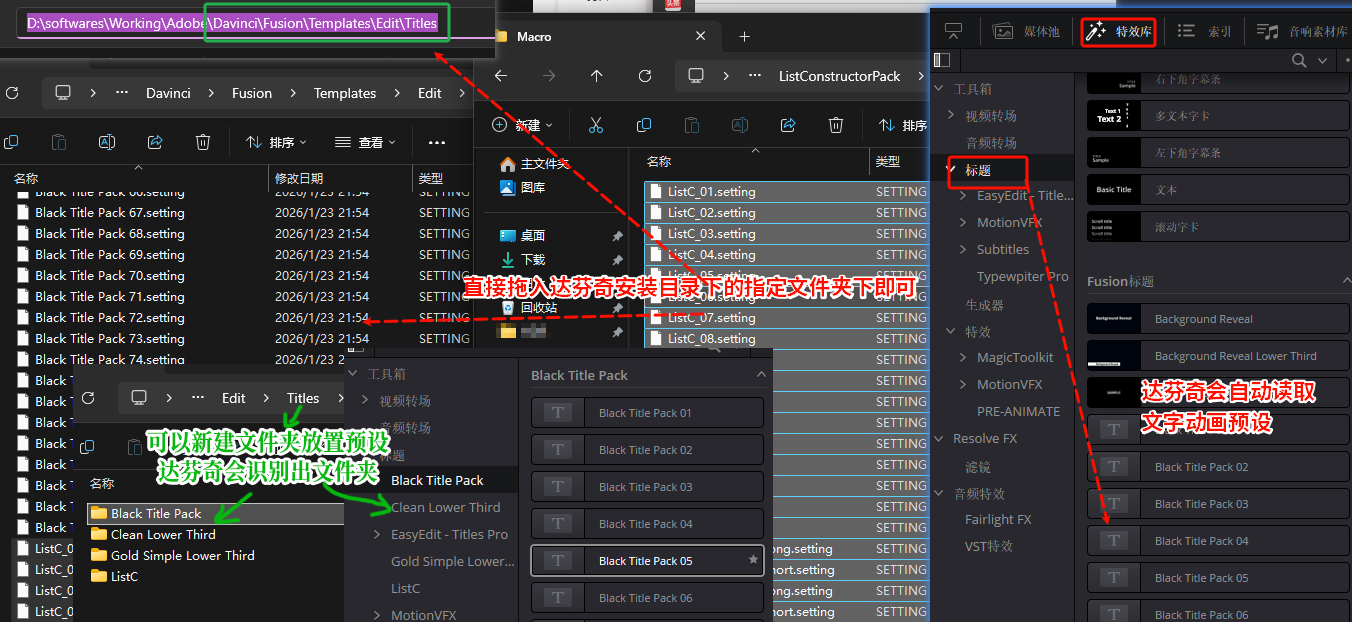Image resolution: width=1352 pixels, height=622 pixels.
Task: Click the folder path address field
Action: [258, 23]
